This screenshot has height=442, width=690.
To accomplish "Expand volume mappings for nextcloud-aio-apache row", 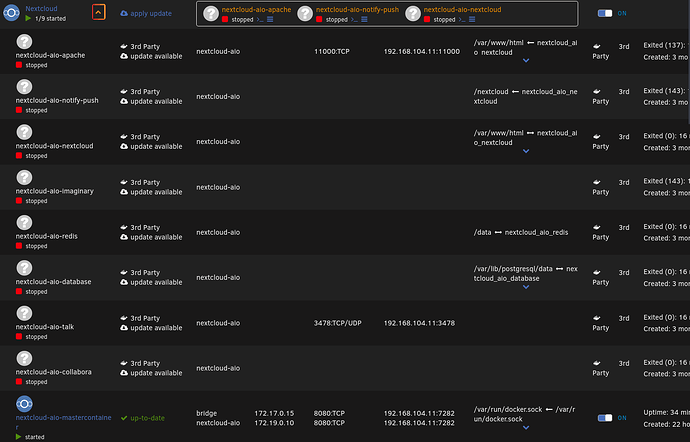I will [x=526, y=60].
